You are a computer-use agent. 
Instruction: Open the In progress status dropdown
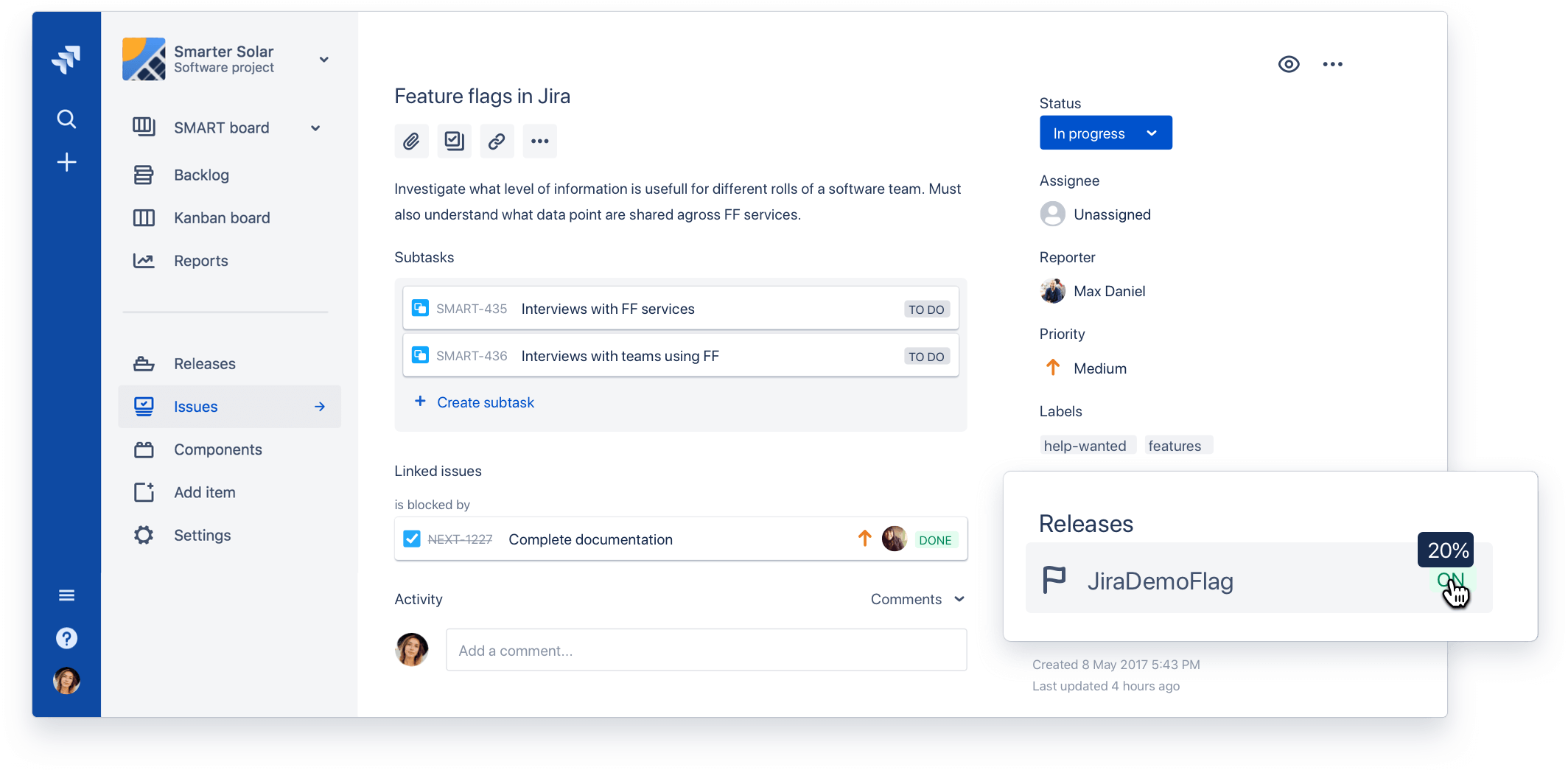coord(1105,133)
